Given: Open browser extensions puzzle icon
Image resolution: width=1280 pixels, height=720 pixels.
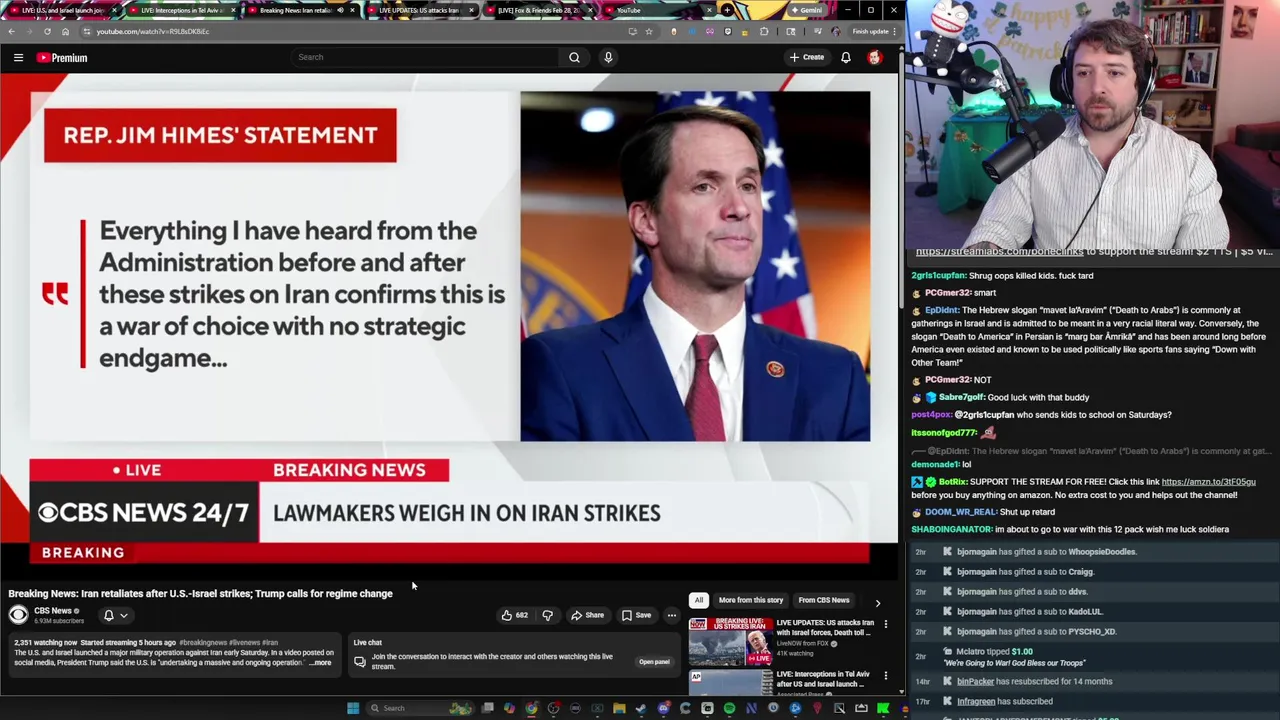Looking at the screenshot, I should (764, 31).
